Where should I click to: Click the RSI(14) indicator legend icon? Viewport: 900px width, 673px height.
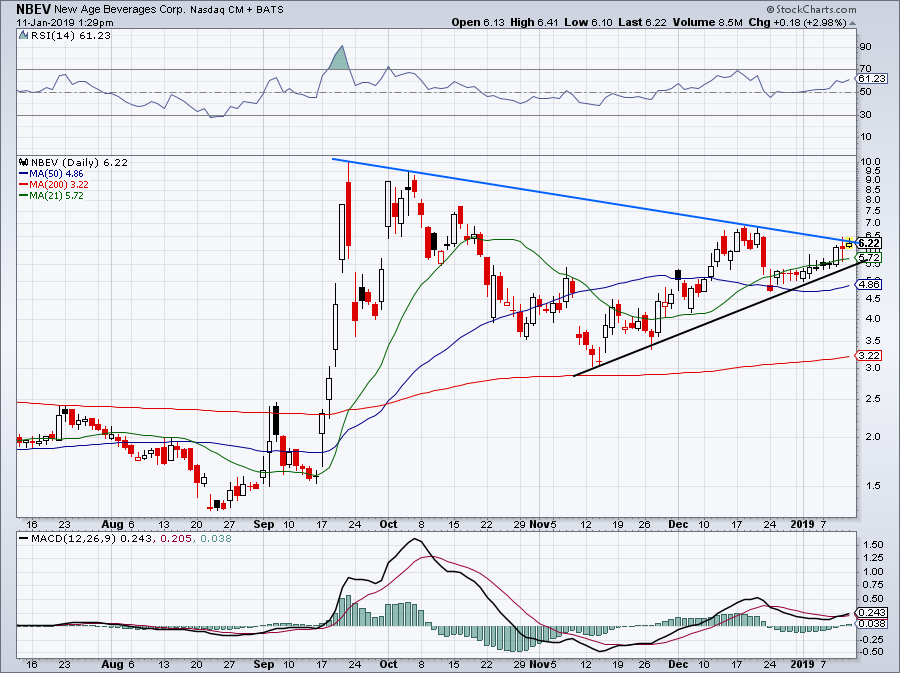click(x=24, y=35)
